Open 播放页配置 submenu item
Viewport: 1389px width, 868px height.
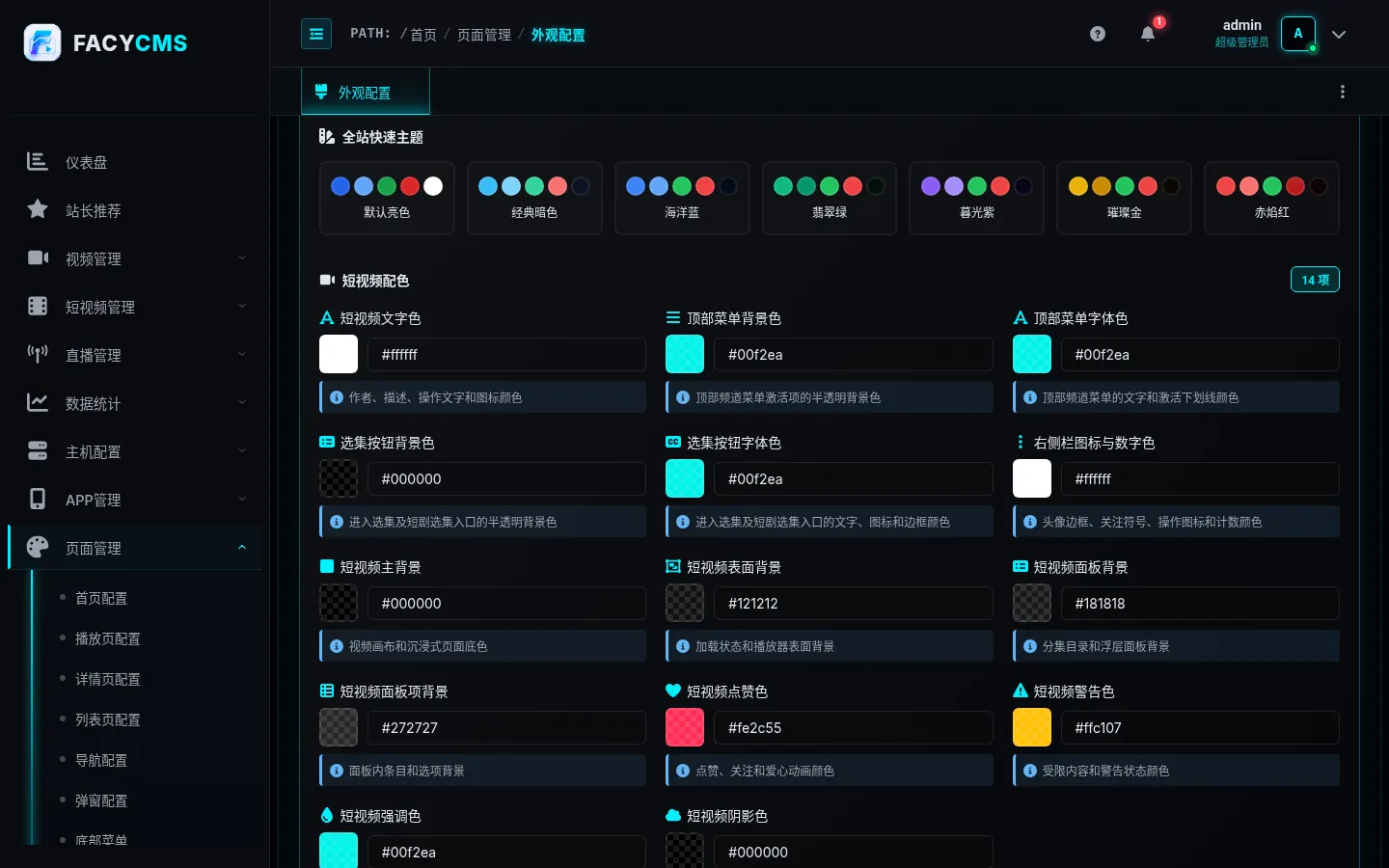(x=108, y=638)
